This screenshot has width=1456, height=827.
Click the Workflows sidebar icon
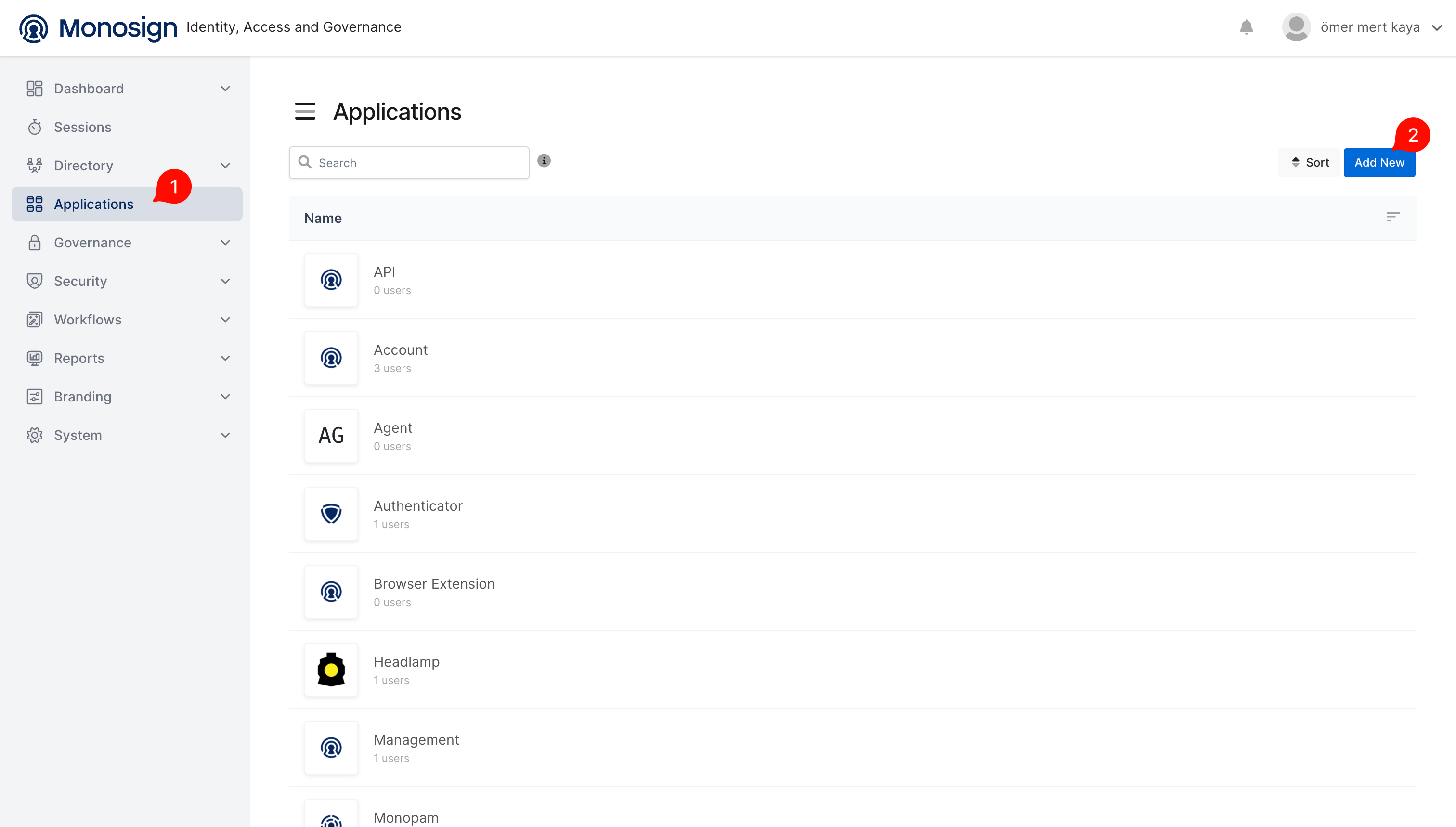[35, 320]
